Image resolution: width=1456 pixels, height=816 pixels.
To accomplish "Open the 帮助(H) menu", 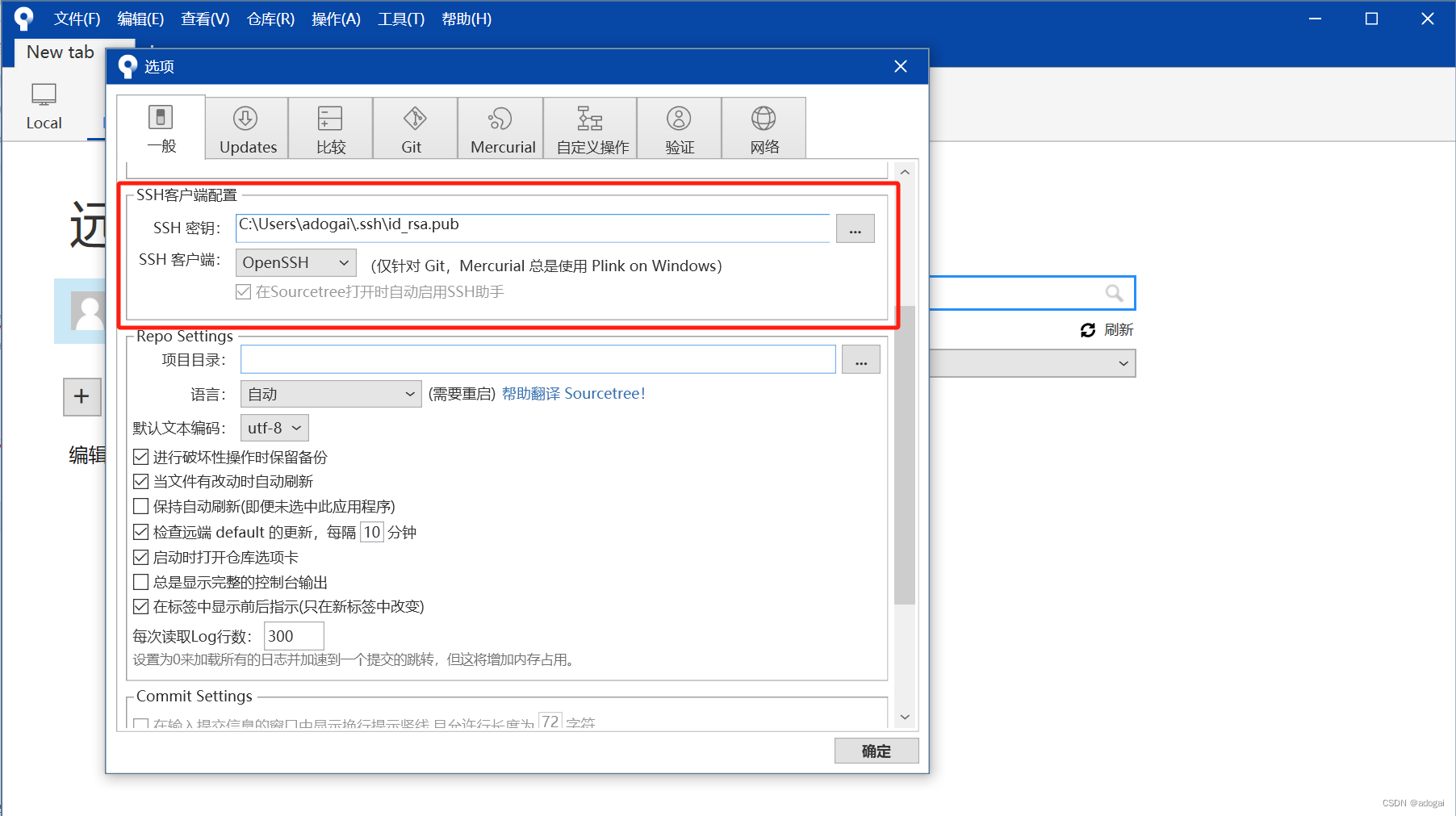I will pyautogui.click(x=467, y=19).
